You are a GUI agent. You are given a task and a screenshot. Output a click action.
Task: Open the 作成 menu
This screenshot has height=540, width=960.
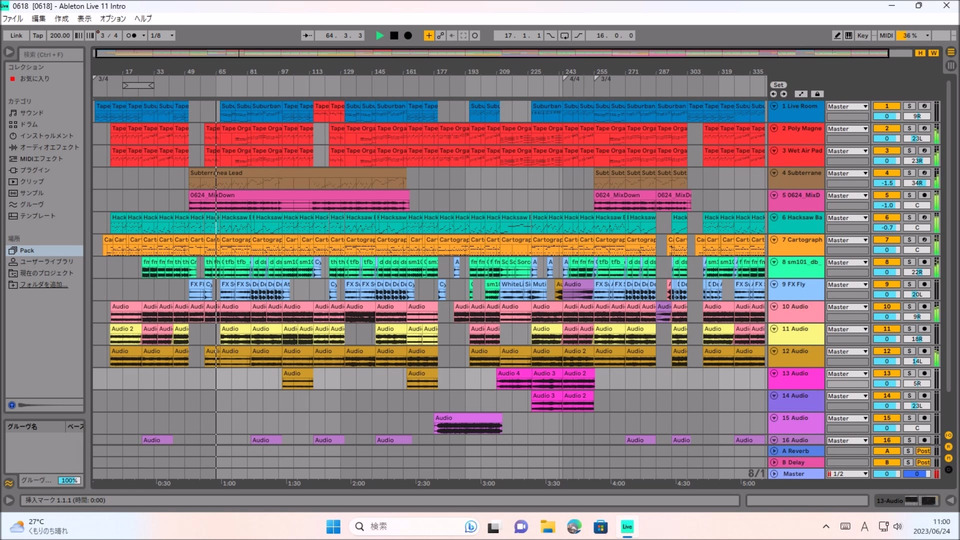[61, 18]
